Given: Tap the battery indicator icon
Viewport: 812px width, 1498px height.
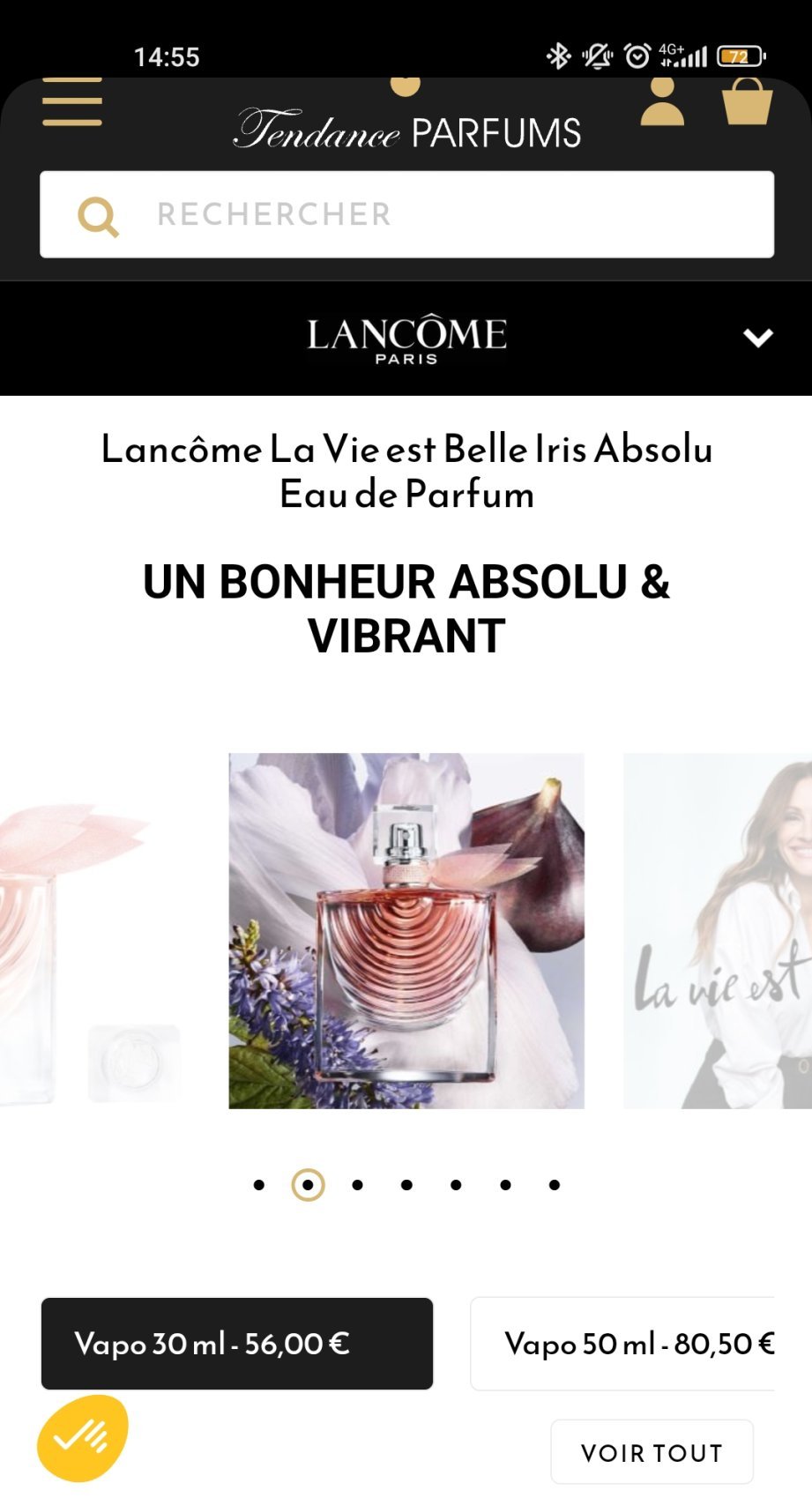Looking at the screenshot, I should click(741, 56).
